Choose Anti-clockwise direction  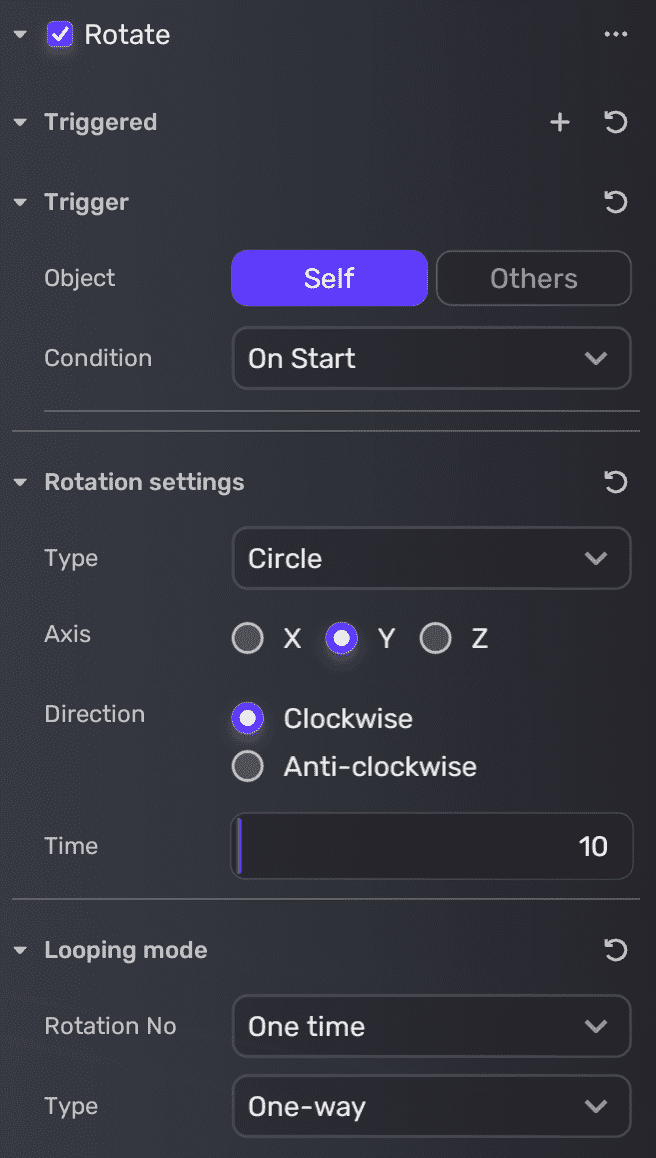tap(248, 767)
